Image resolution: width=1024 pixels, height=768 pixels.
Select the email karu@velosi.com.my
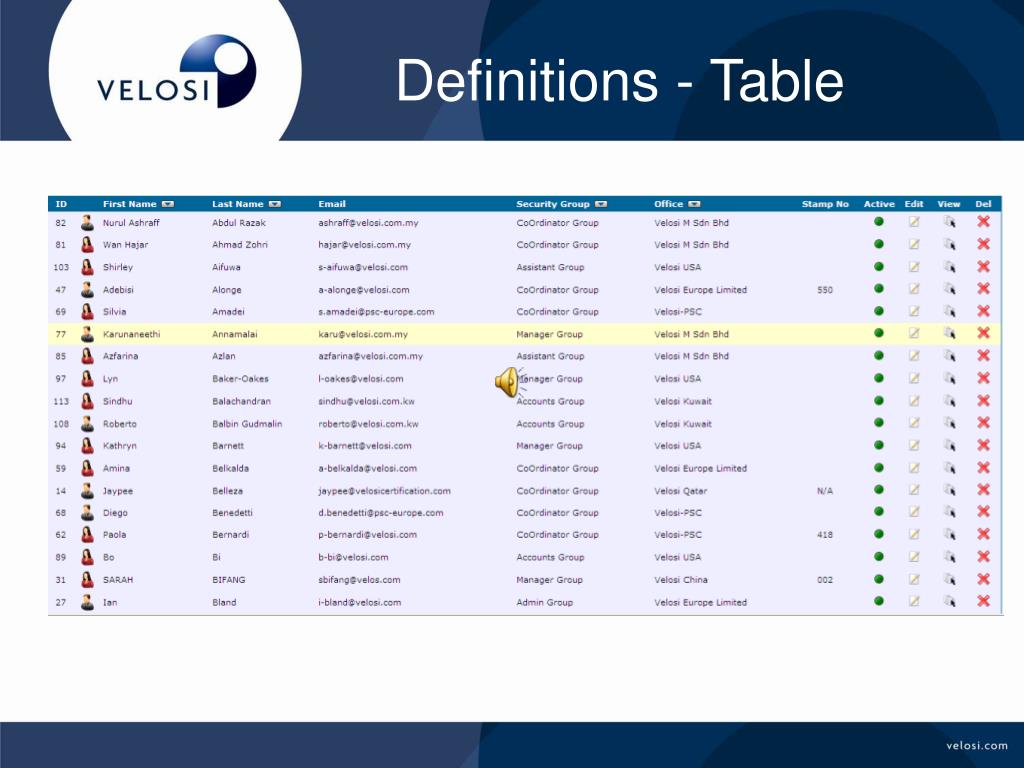click(363, 334)
